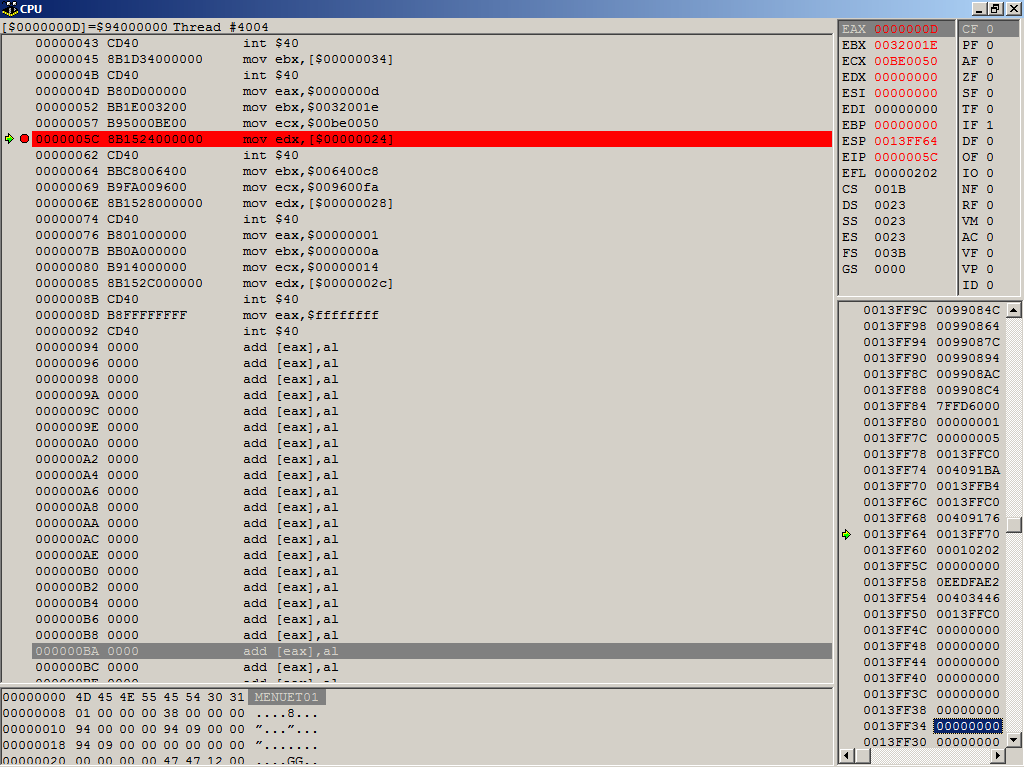Restore down the CPU window

point(995,8)
